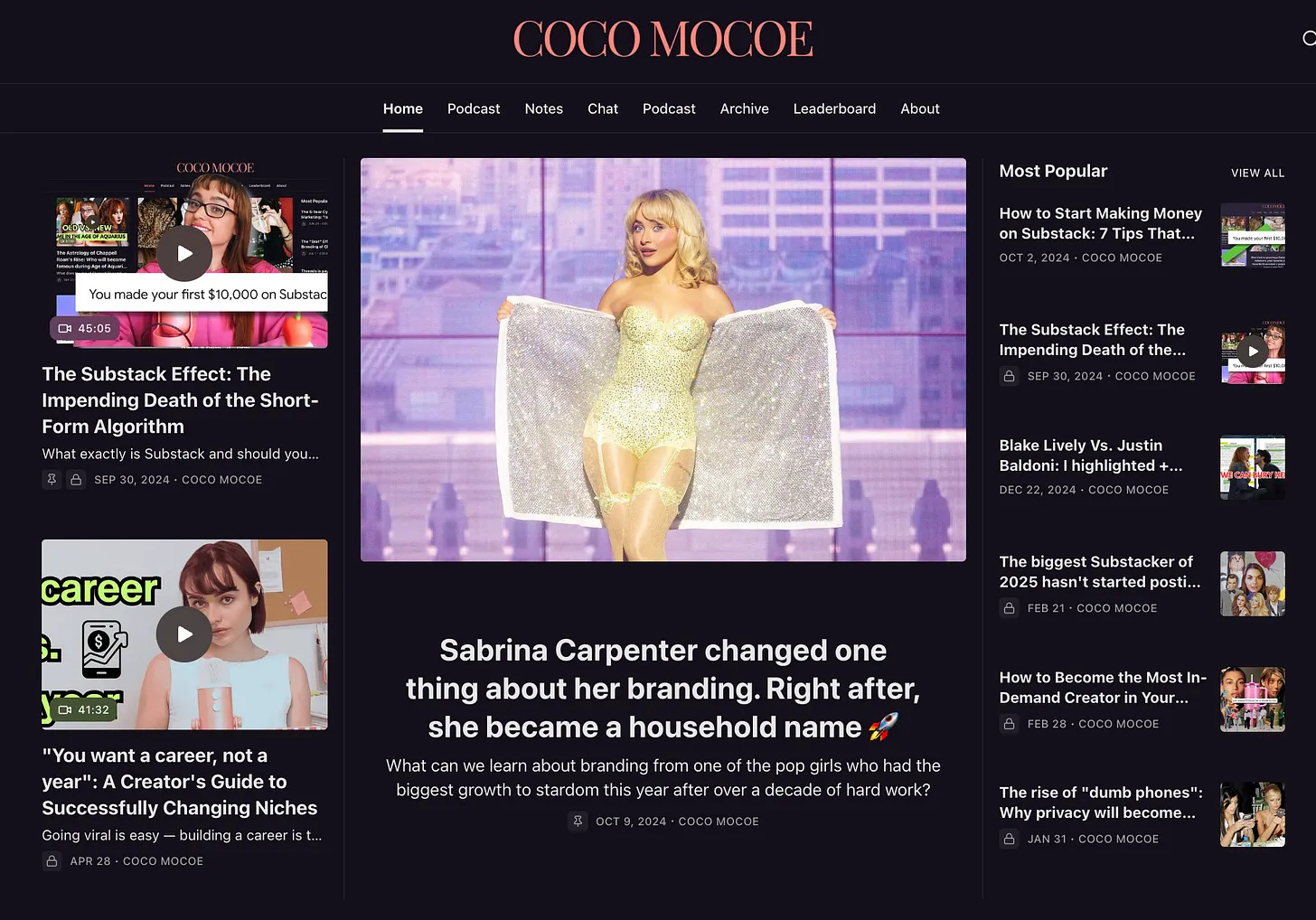Click the 45:05 video duration badge

(84, 328)
